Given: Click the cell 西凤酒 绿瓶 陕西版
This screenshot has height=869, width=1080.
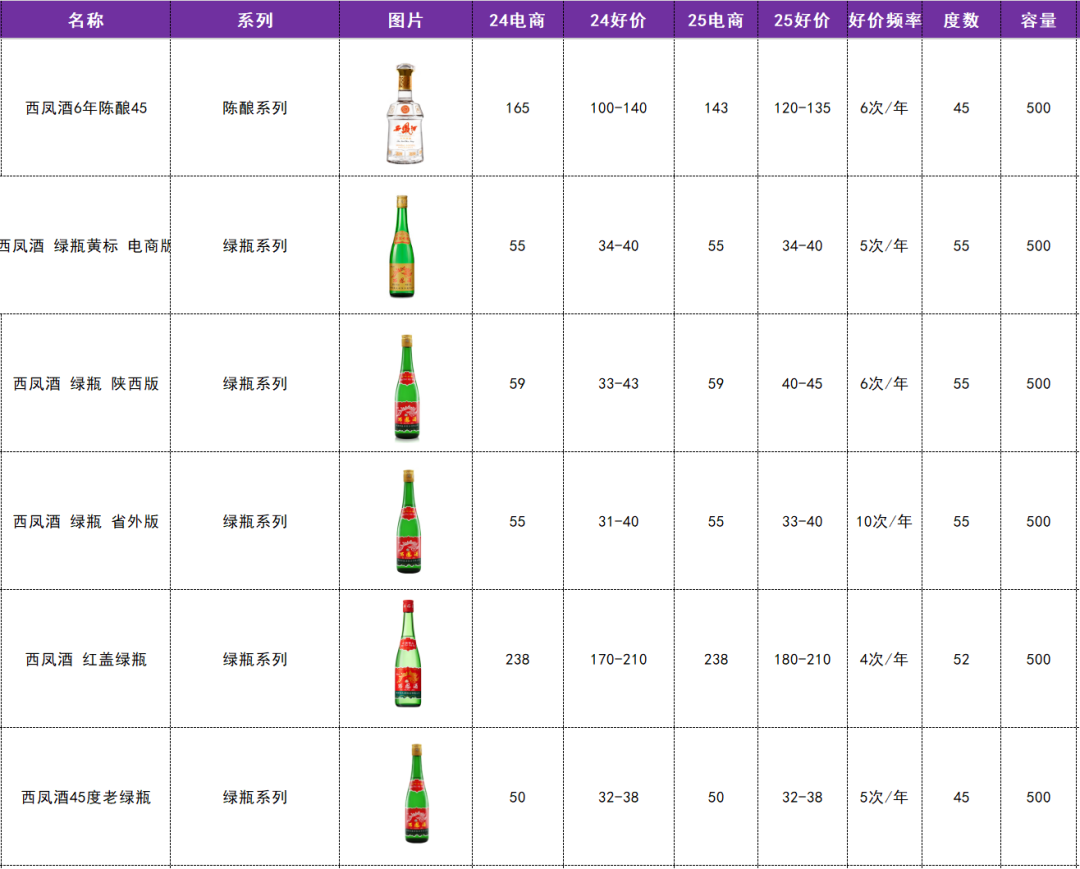Looking at the screenshot, I should [86, 384].
